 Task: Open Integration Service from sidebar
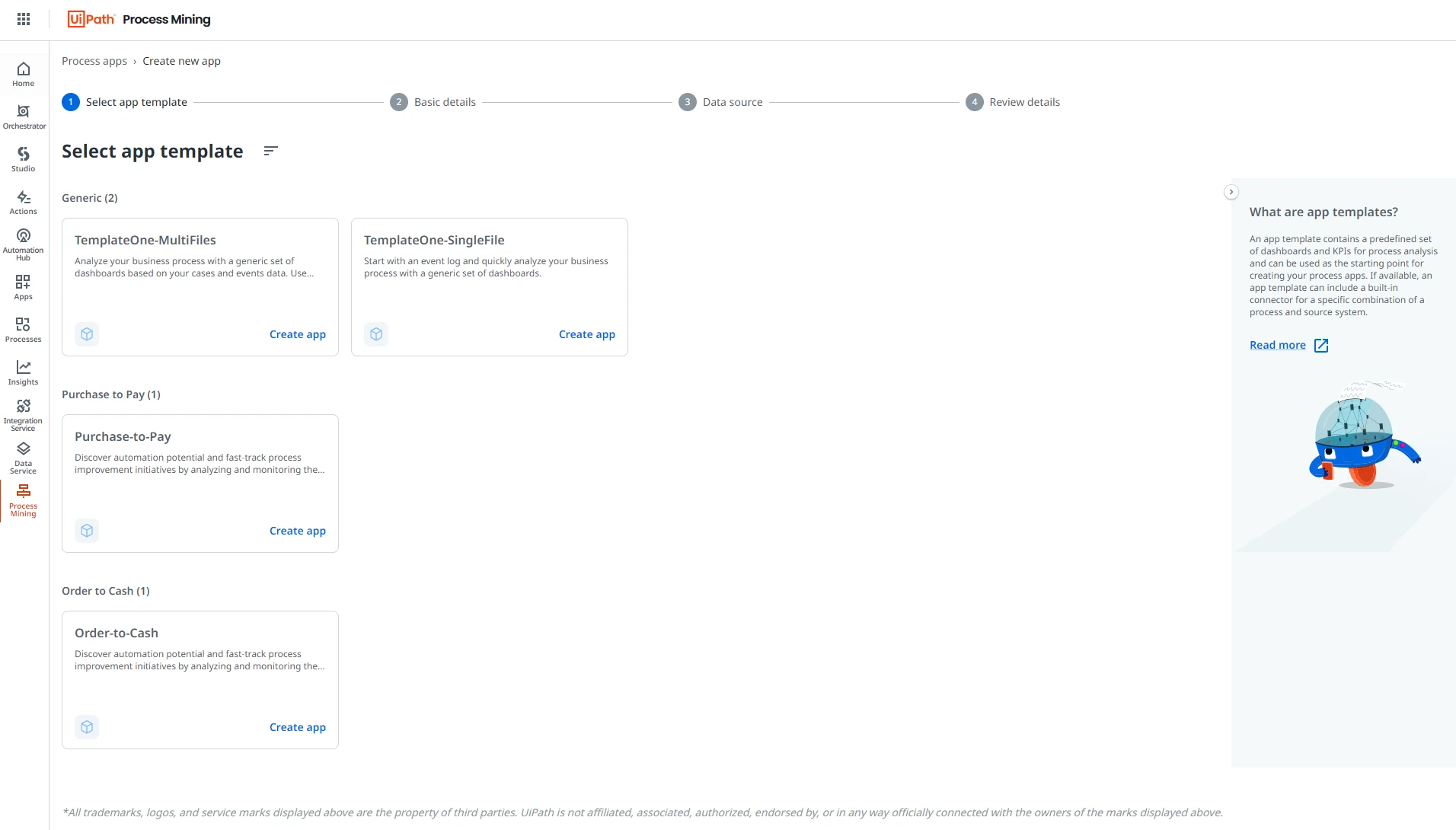click(24, 416)
